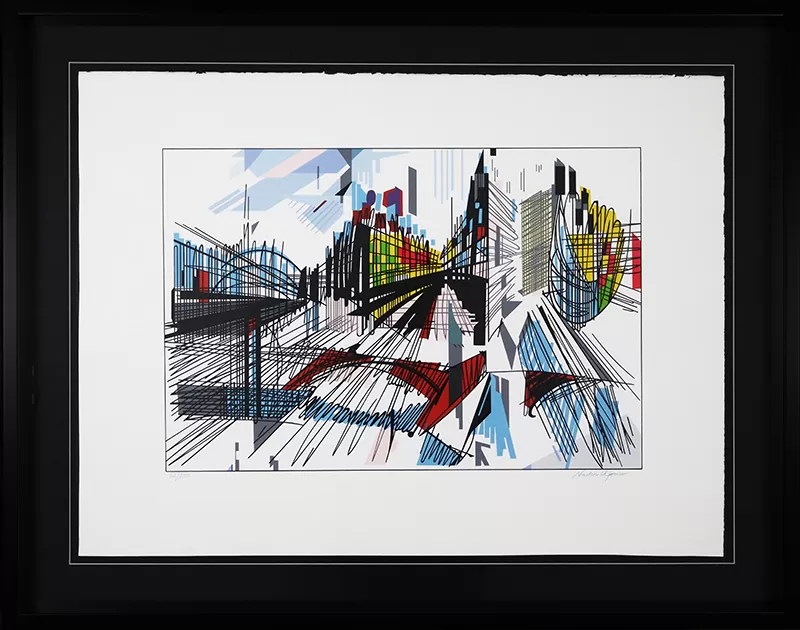Click the red rectangle at the right edge

(635, 260)
